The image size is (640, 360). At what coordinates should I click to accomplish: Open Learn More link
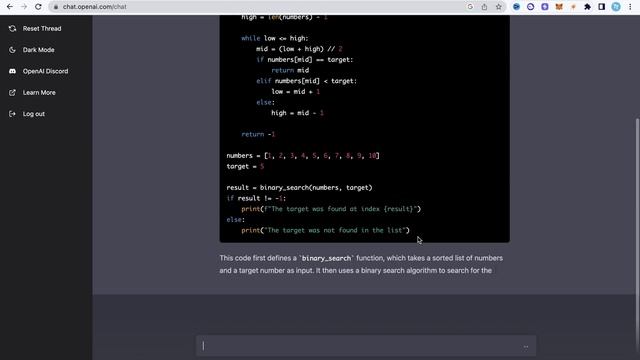click(39, 93)
